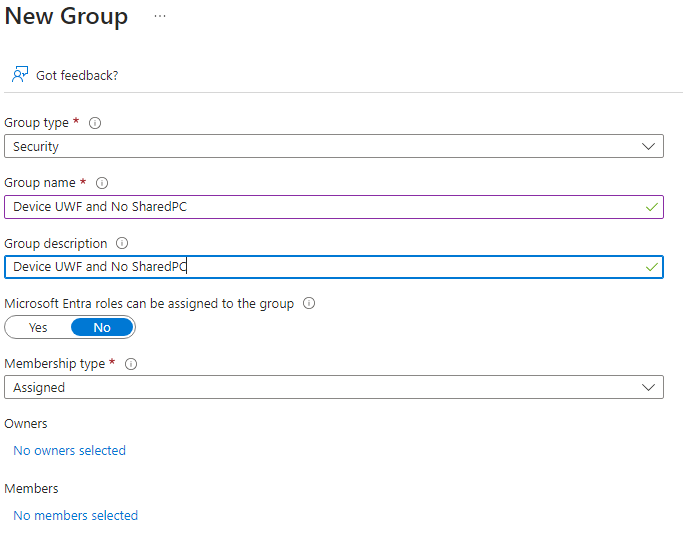The height and width of the screenshot is (535, 683).
Task: Show info tooltip for Group description
Action: 122,243
